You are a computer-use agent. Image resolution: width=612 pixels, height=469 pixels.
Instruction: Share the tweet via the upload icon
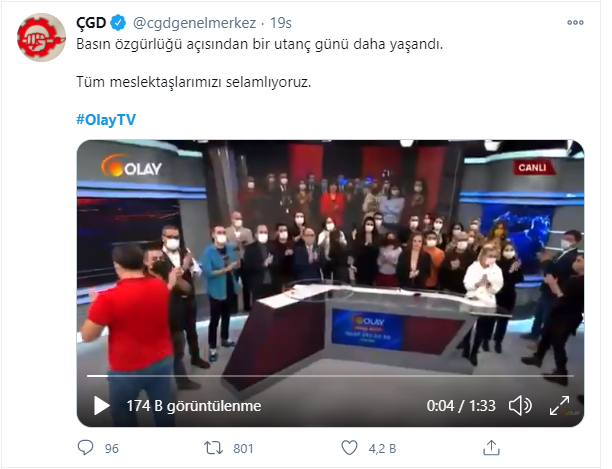point(491,448)
